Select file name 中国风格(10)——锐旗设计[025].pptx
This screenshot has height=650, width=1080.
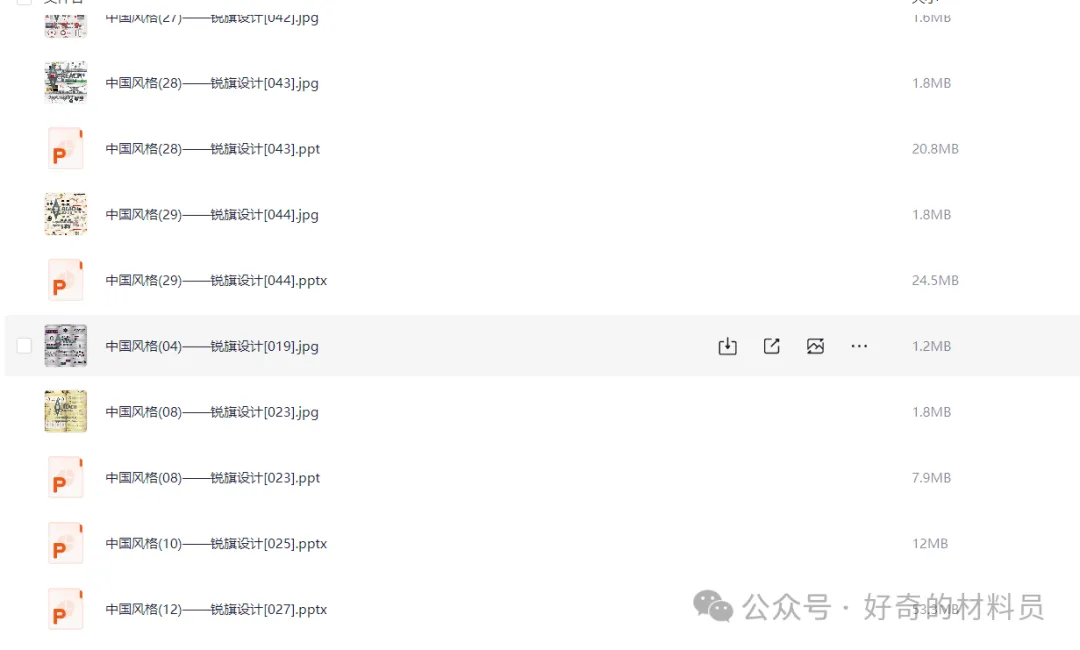tap(216, 543)
